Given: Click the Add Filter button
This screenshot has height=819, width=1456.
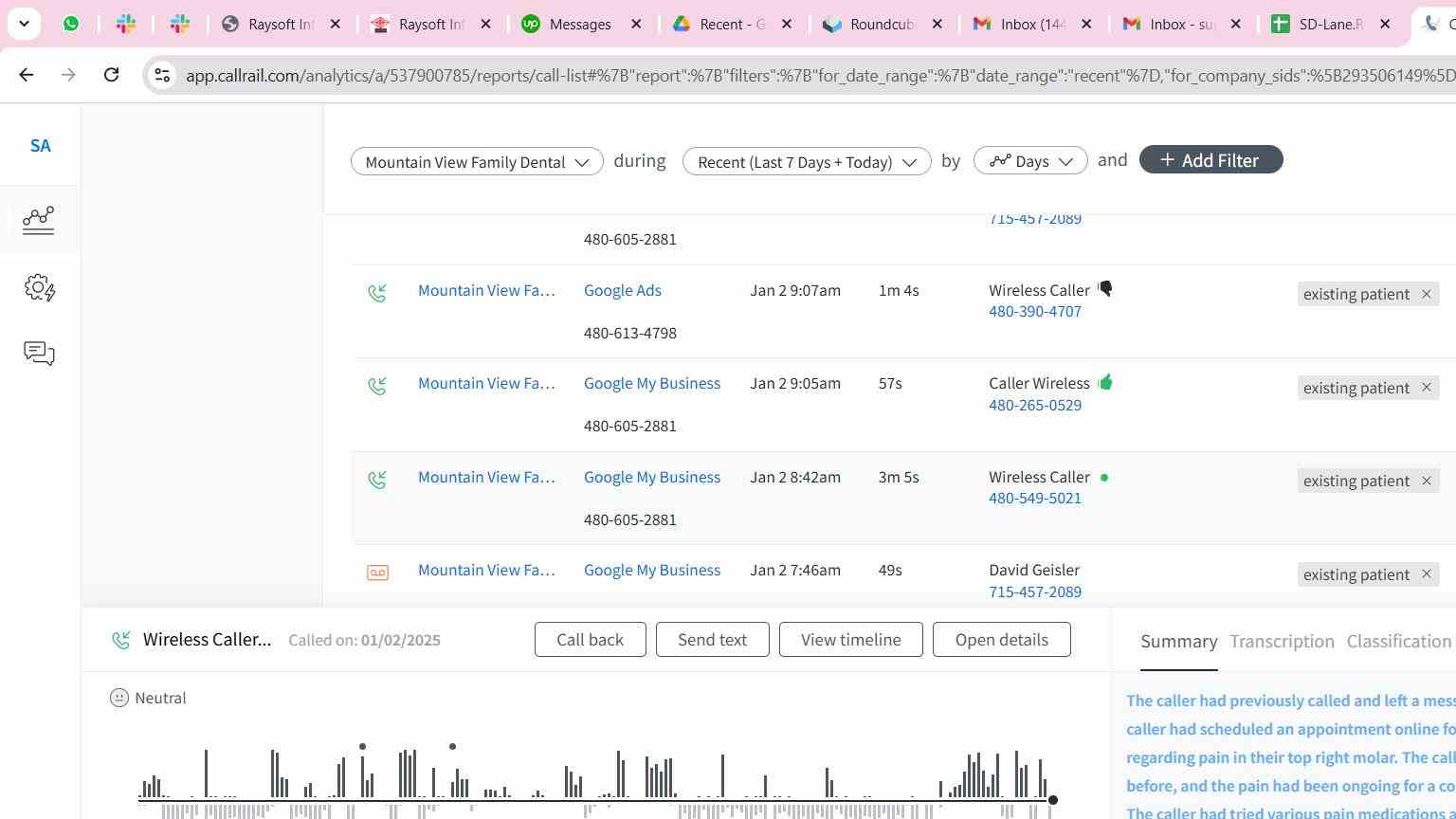Looking at the screenshot, I should [1210, 160].
